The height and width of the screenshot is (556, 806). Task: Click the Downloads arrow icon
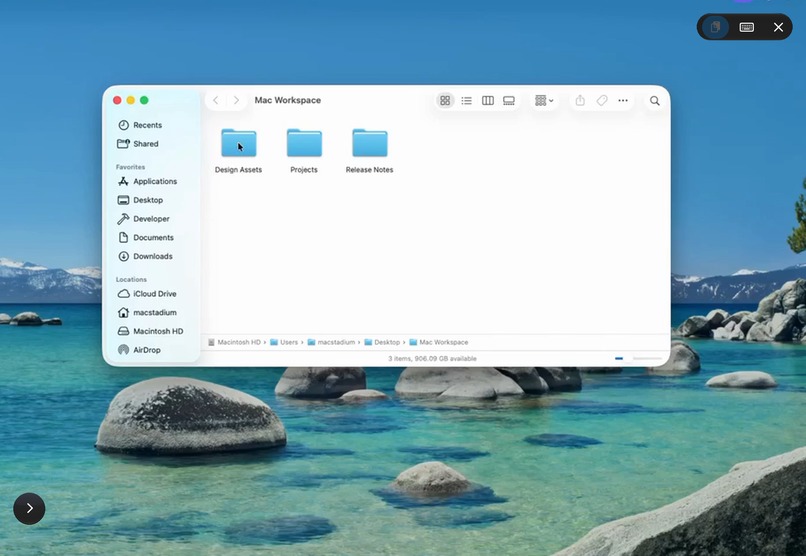tap(123, 256)
